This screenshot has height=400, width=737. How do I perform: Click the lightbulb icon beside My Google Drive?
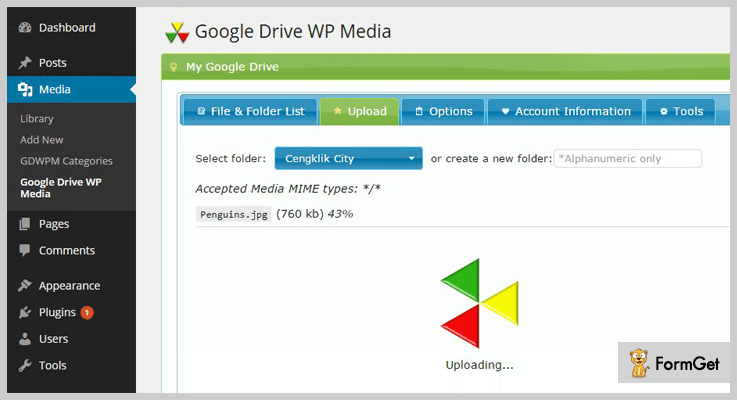tap(173, 67)
